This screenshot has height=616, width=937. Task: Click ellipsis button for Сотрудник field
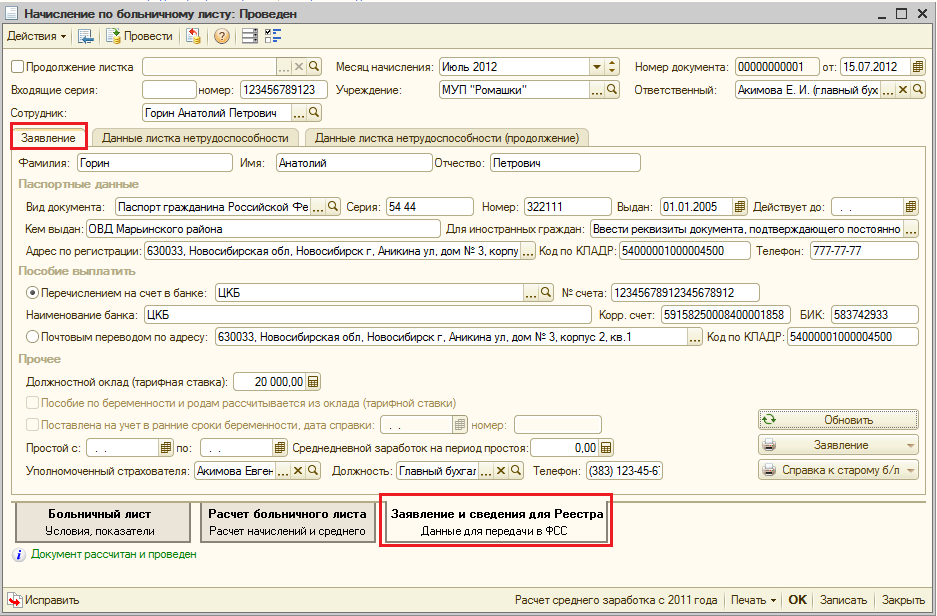coord(298,113)
